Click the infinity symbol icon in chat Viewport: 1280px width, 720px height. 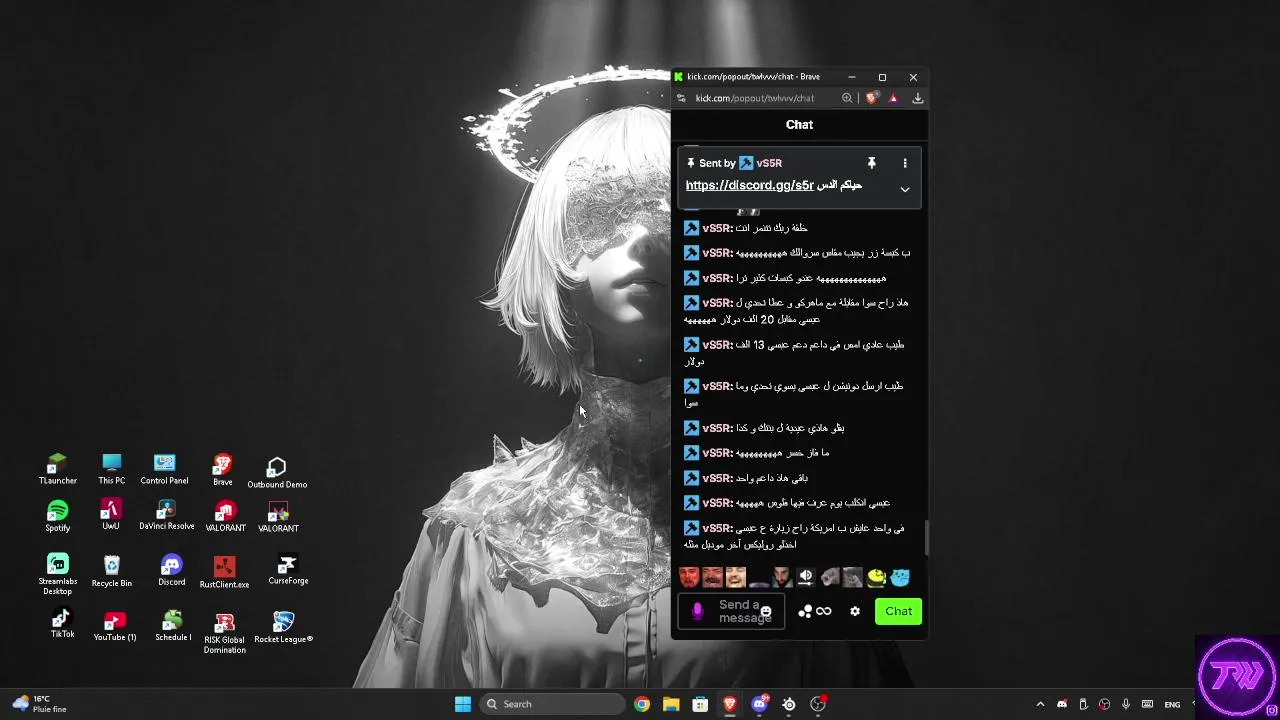click(824, 611)
